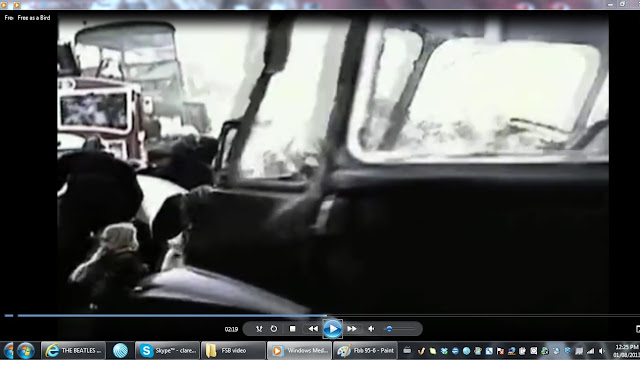This screenshot has width=640, height=373.
Task: Click the 02:19 elapsed time display
Action: [x=231, y=329]
